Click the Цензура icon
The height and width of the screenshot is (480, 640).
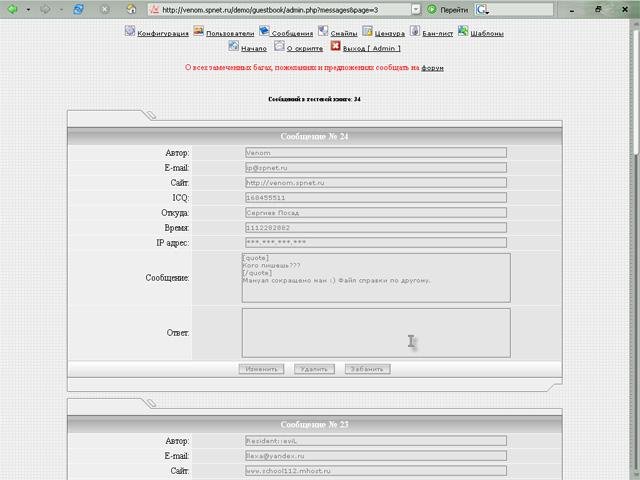(367, 31)
